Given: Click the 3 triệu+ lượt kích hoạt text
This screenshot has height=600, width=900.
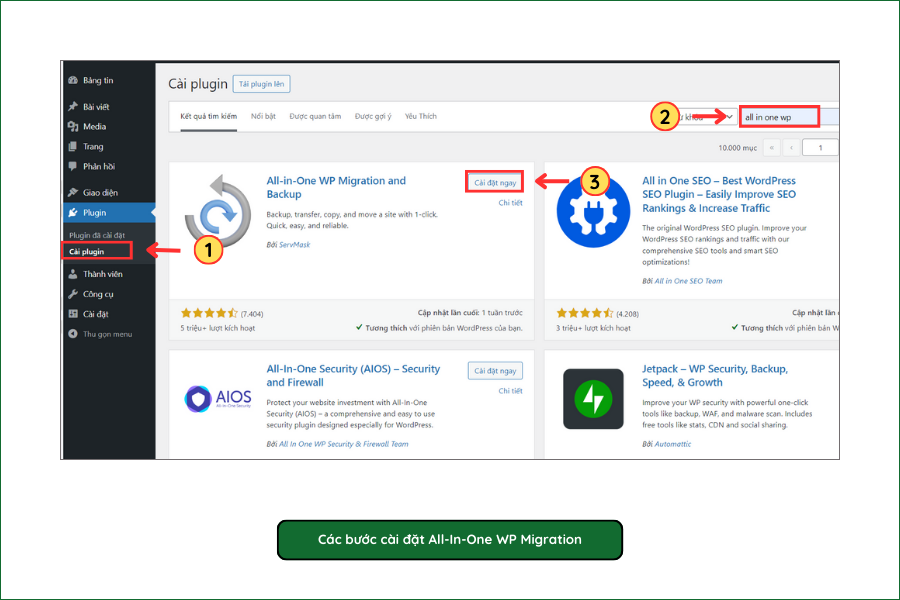Looking at the screenshot, I should click(x=593, y=328).
